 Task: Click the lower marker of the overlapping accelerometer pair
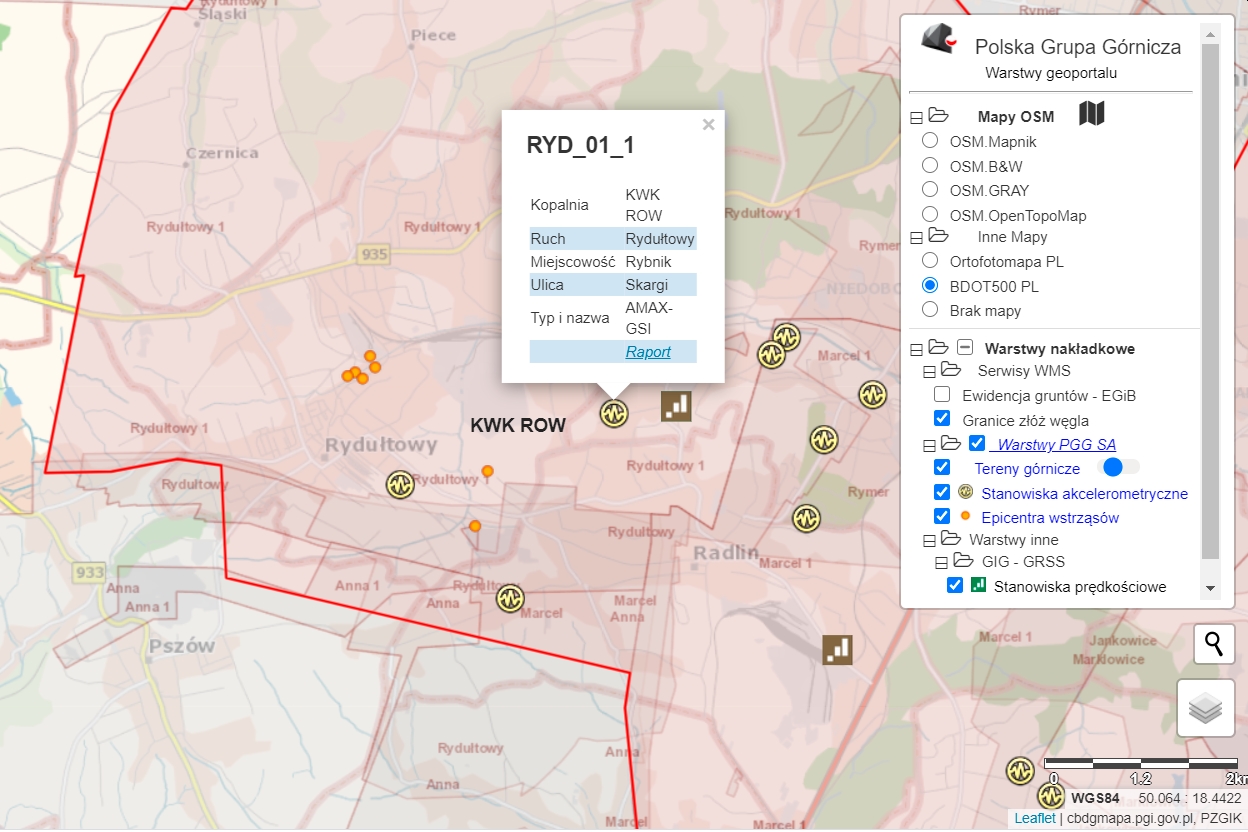pyautogui.click(x=771, y=355)
